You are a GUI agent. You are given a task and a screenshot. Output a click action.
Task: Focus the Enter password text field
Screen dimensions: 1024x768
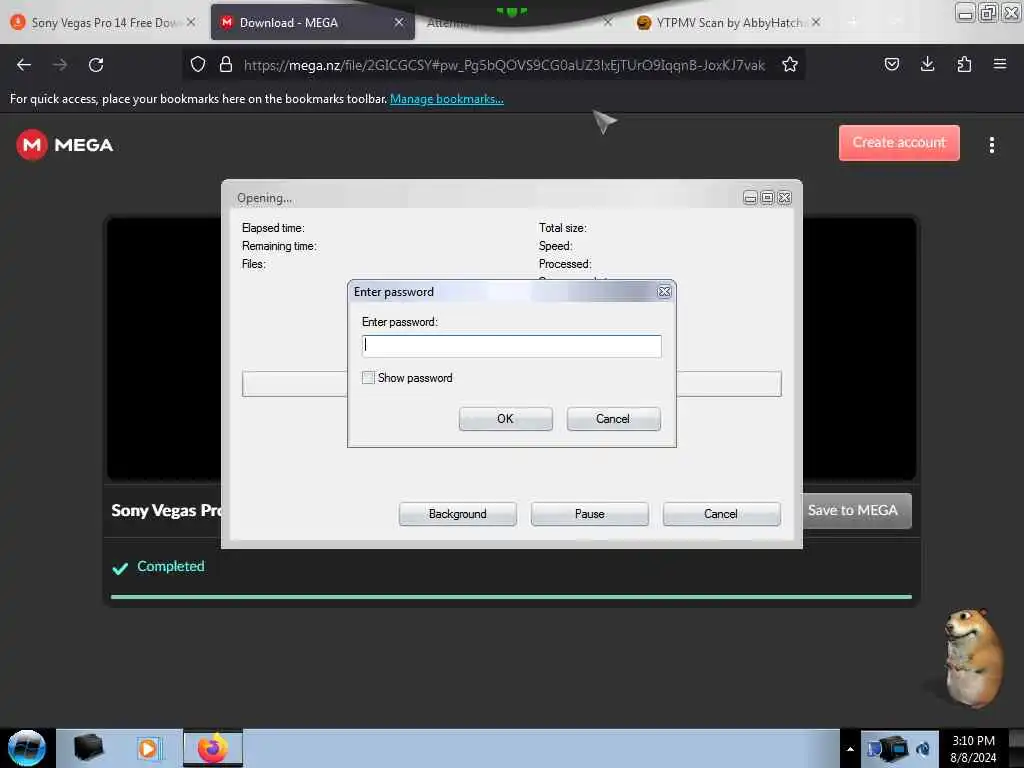[511, 345]
